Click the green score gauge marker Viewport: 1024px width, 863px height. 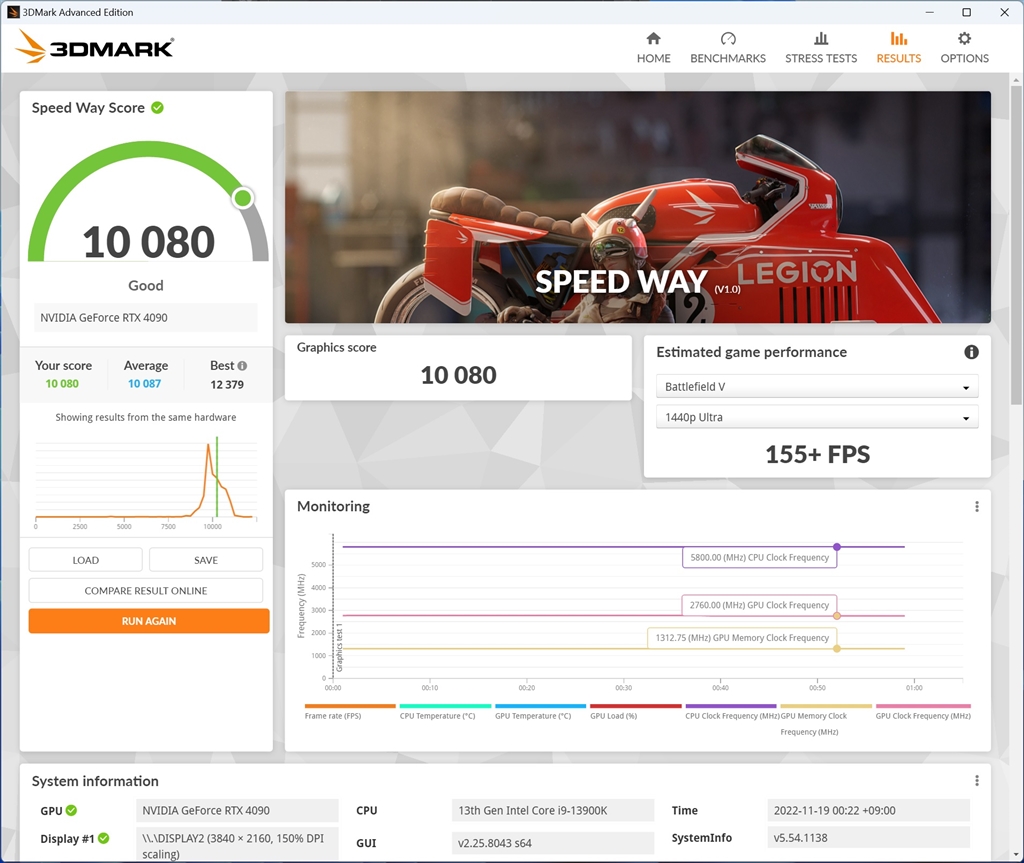click(x=242, y=198)
